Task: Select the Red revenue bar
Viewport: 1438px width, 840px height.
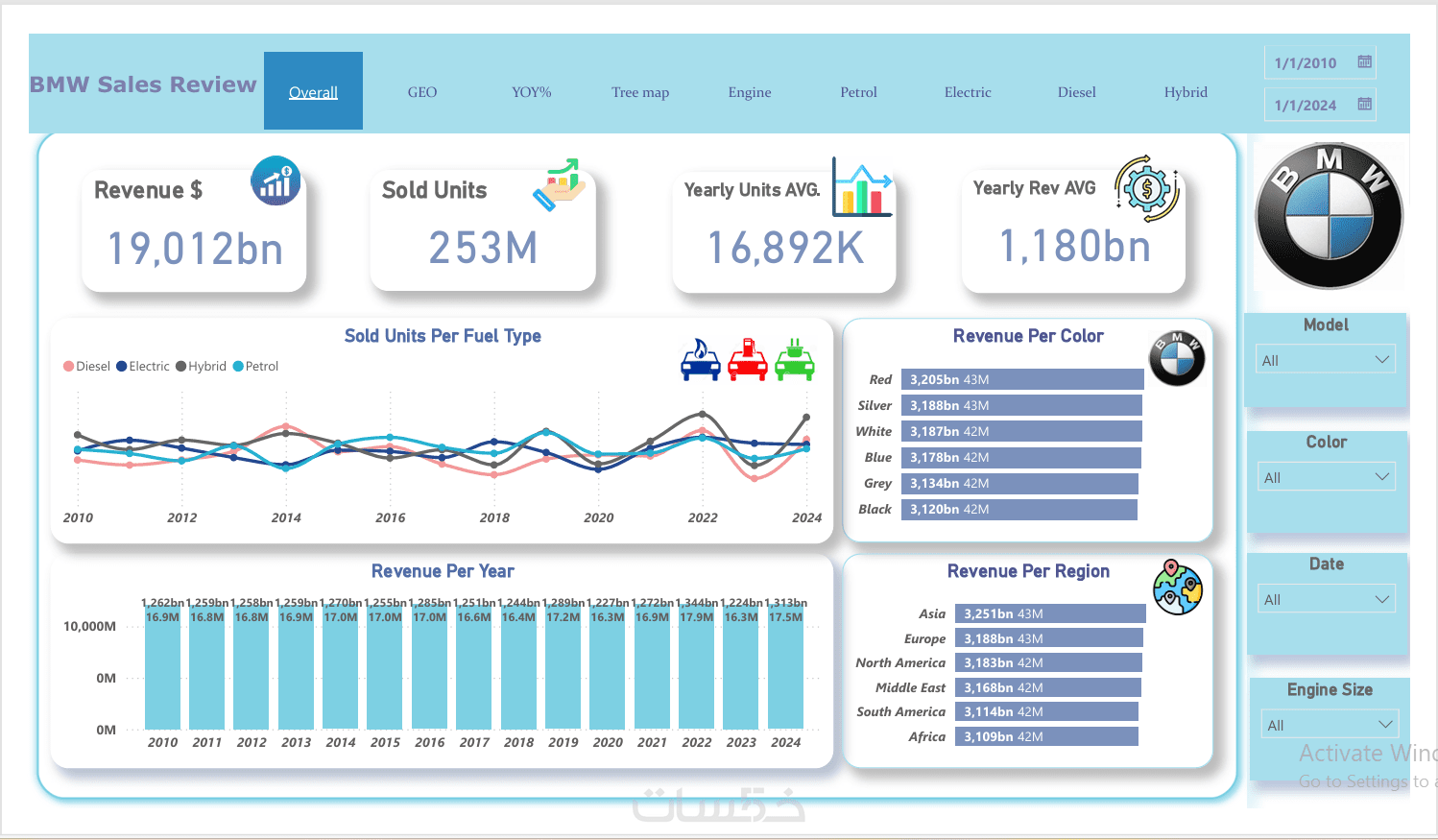Action: tap(1022, 379)
